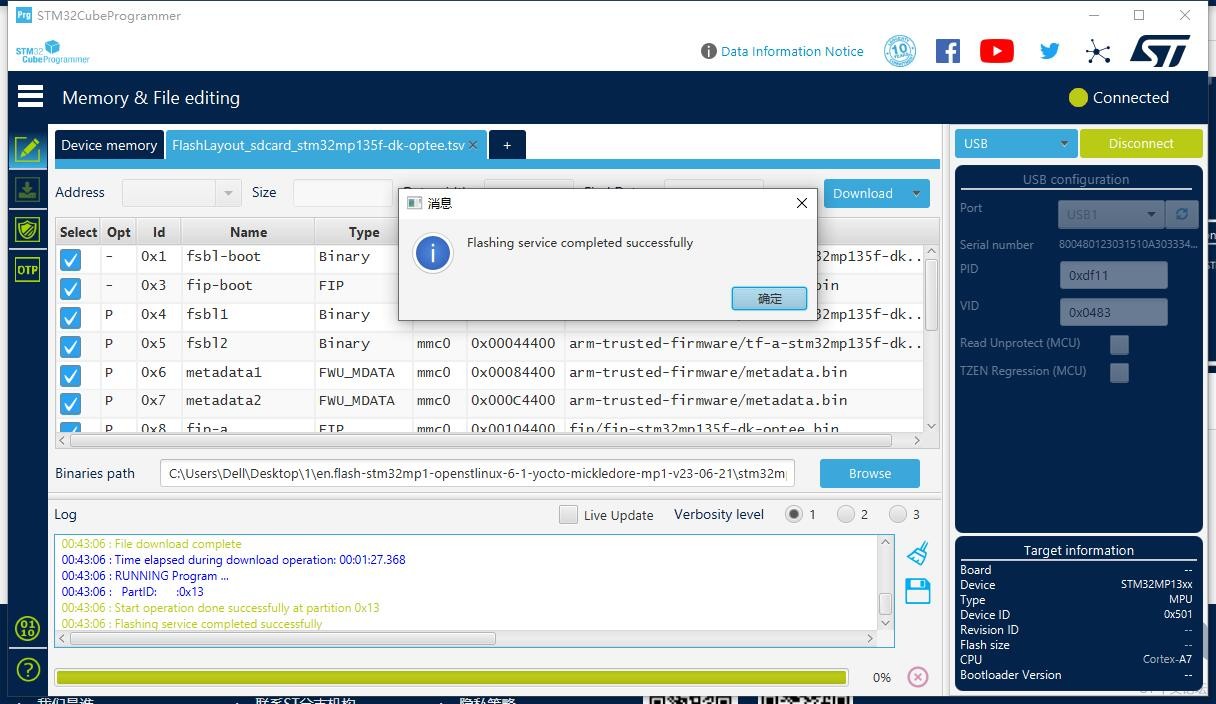Click the ST logo
Image resolution: width=1216 pixels, height=704 pixels.
[1159, 51]
